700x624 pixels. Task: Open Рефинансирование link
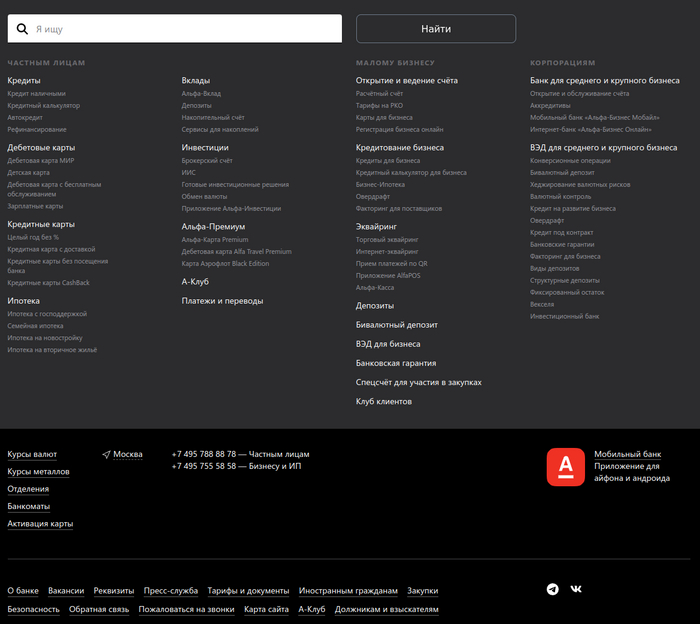[37, 130]
